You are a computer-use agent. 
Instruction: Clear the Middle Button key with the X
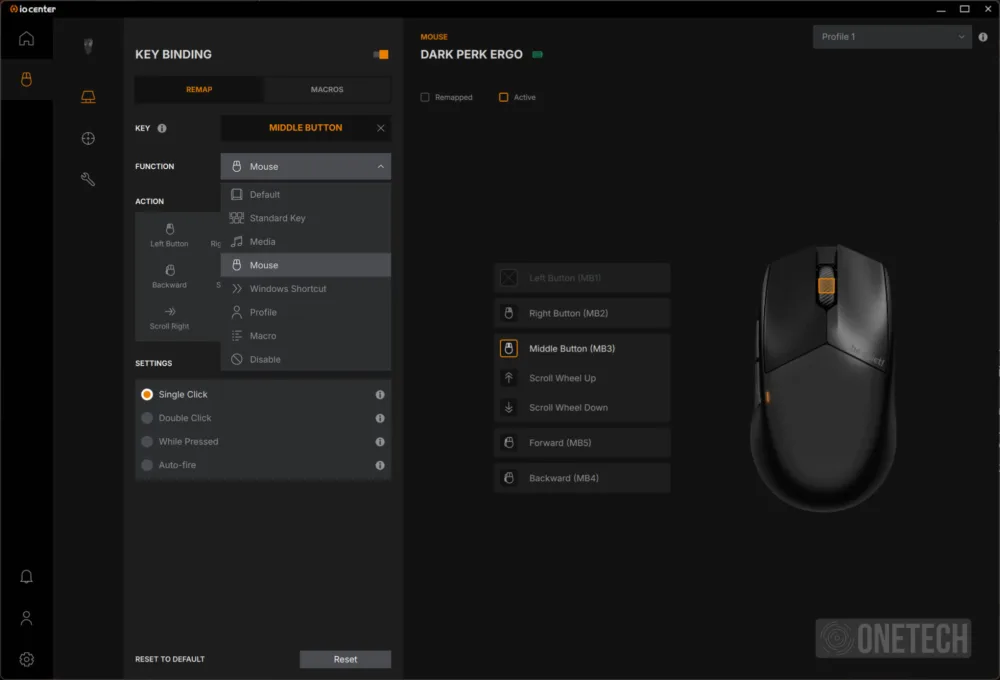(x=379, y=128)
